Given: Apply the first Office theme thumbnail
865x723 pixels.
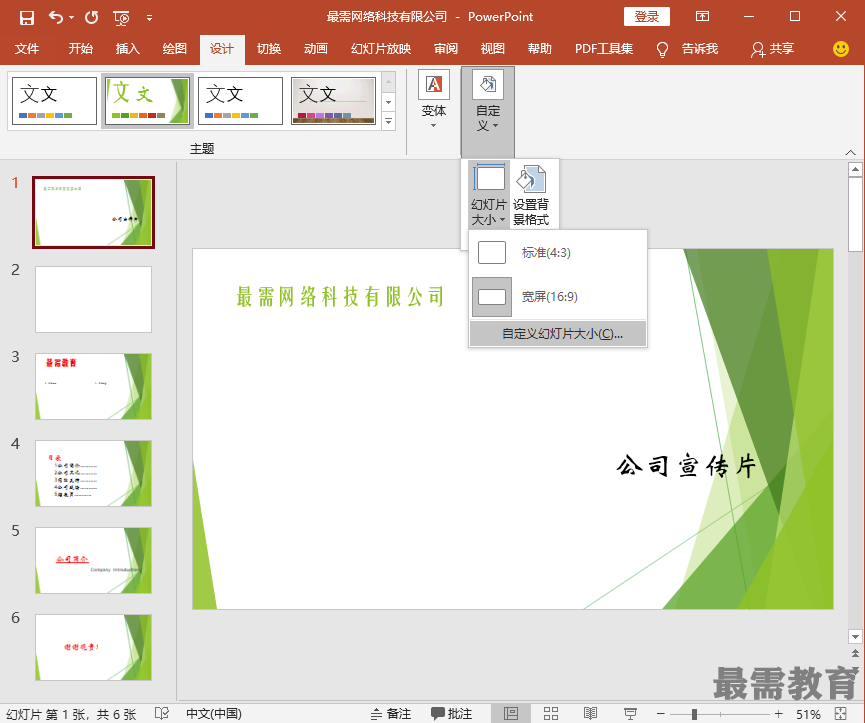Looking at the screenshot, I should 54,100.
